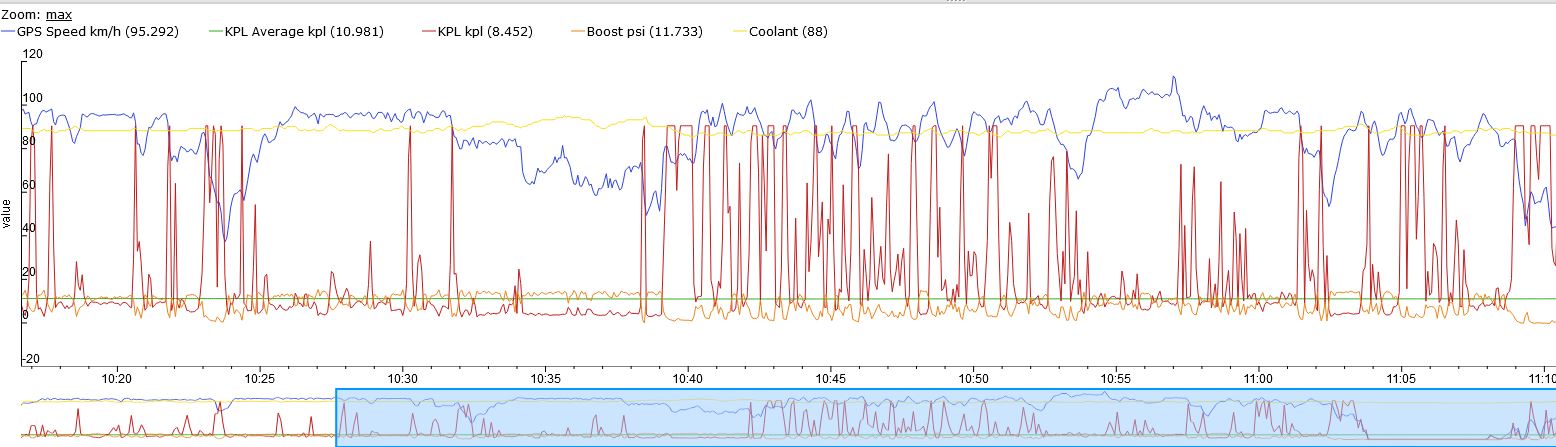Image resolution: width=1556 pixels, height=447 pixels.
Task: Select KPL Average kpl legend entry
Action: tap(298, 32)
